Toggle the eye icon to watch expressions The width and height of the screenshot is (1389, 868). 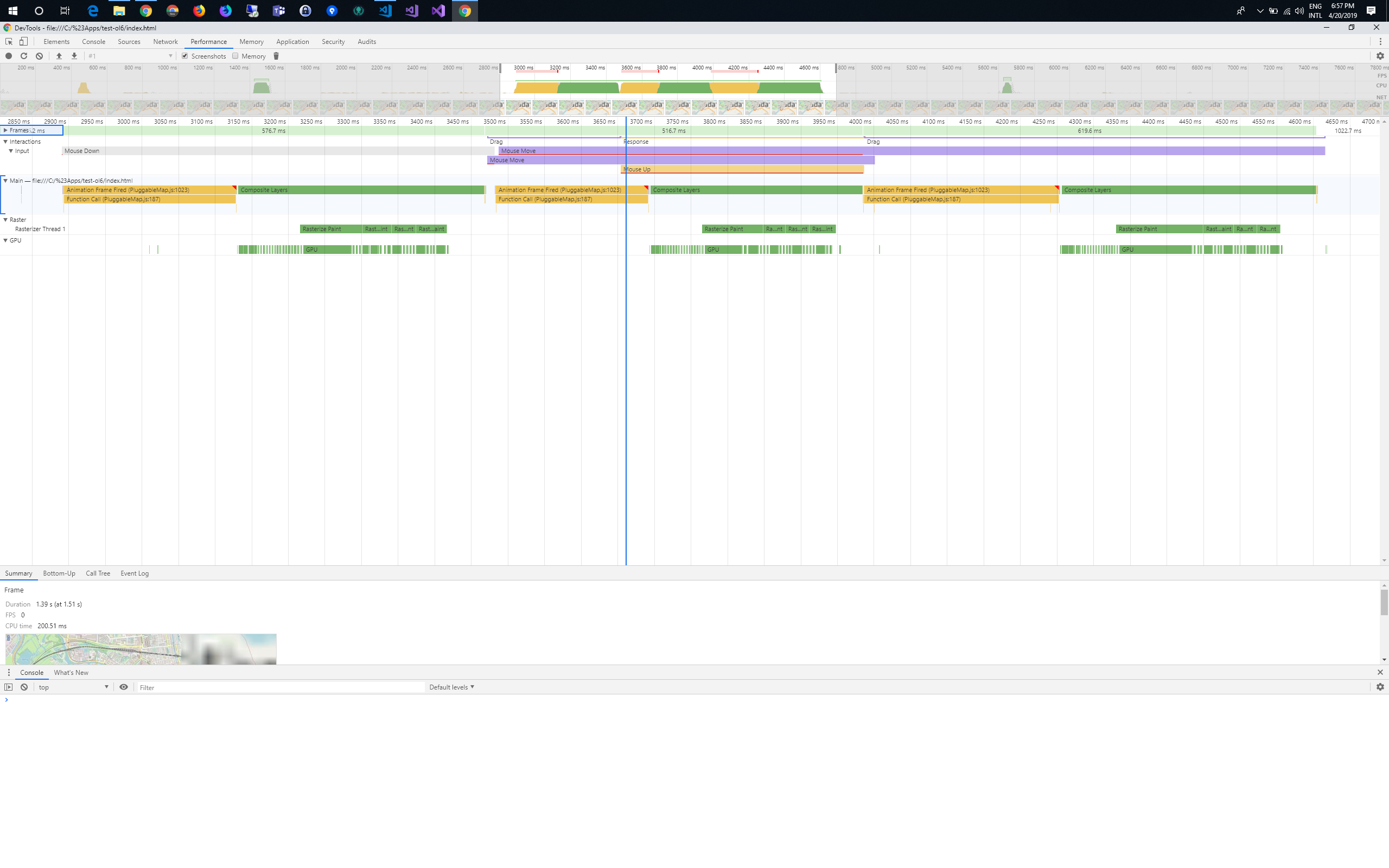coord(124,687)
